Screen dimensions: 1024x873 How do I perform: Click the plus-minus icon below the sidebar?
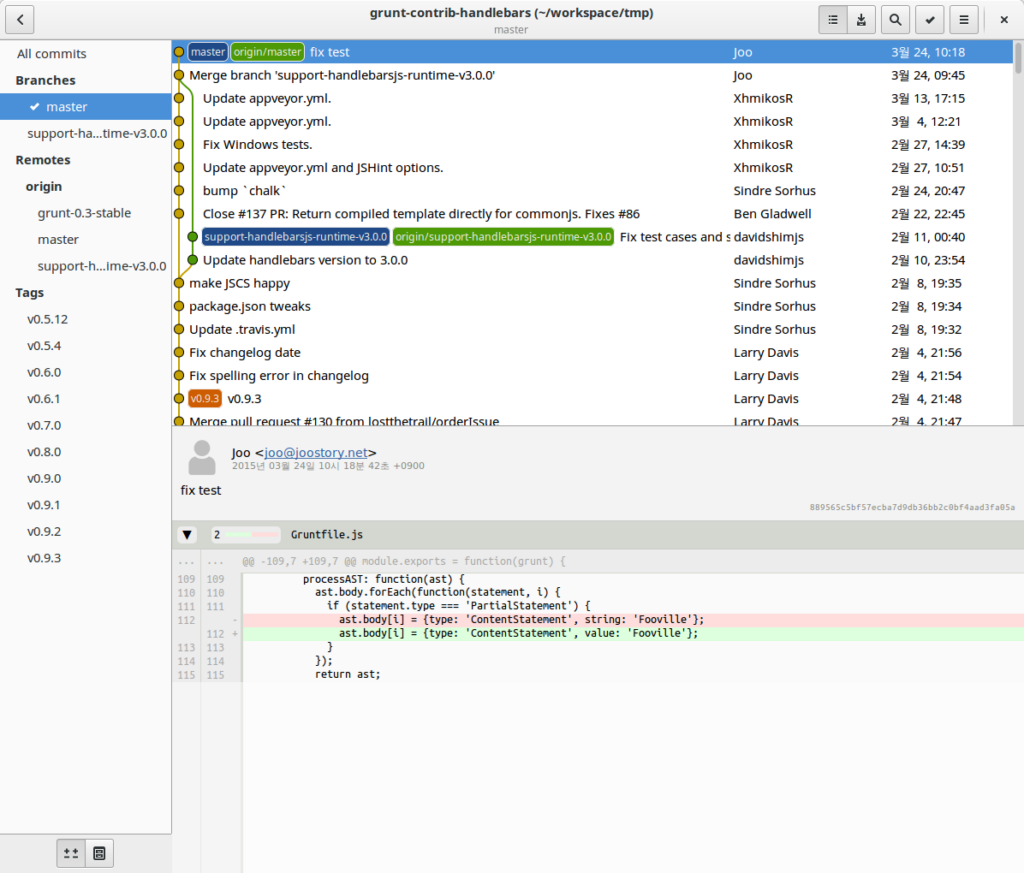pyautogui.click(x=71, y=853)
